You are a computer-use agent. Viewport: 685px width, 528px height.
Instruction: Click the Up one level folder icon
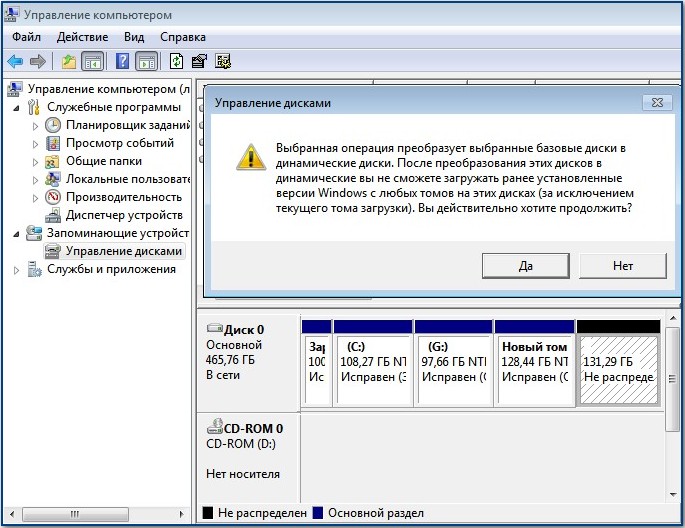(x=68, y=61)
